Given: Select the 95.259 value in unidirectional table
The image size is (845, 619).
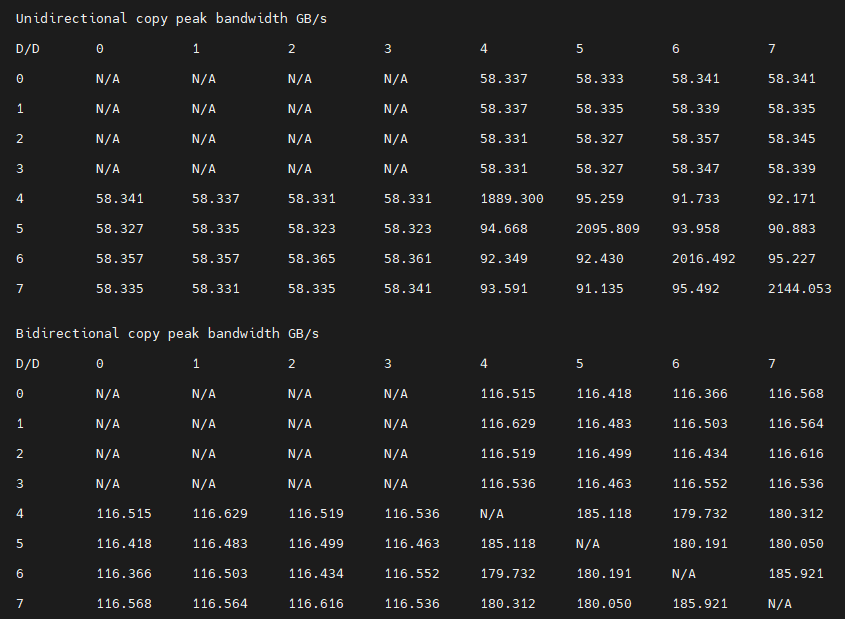Looking at the screenshot, I should click(x=599, y=199).
